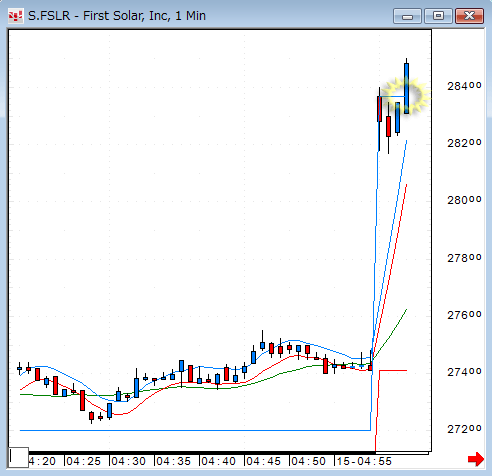This screenshot has width=492, height=476.
Task: Click the 04:45 time axis label
Action: click(x=263, y=461)
